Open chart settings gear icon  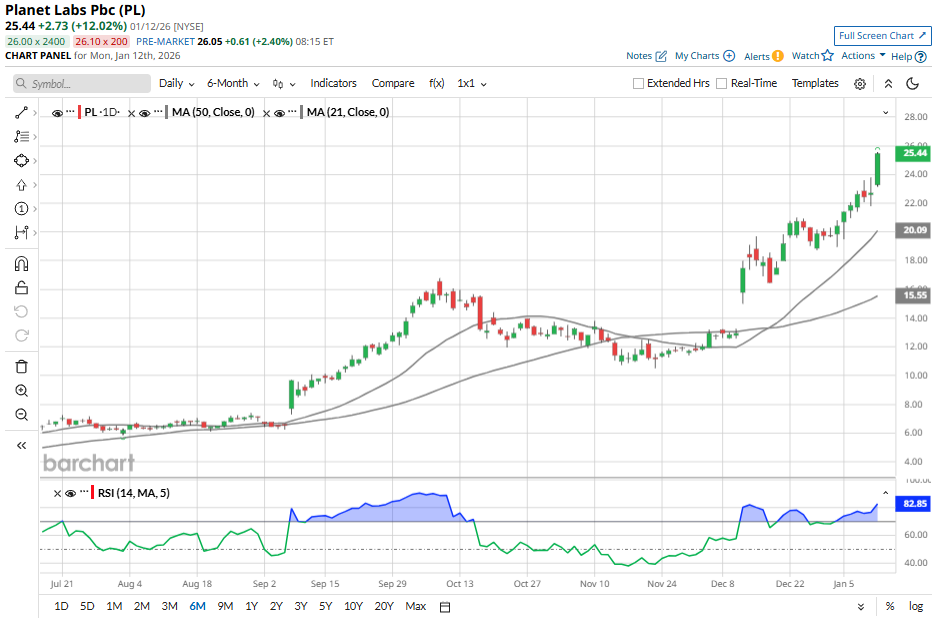click(860, 84)
